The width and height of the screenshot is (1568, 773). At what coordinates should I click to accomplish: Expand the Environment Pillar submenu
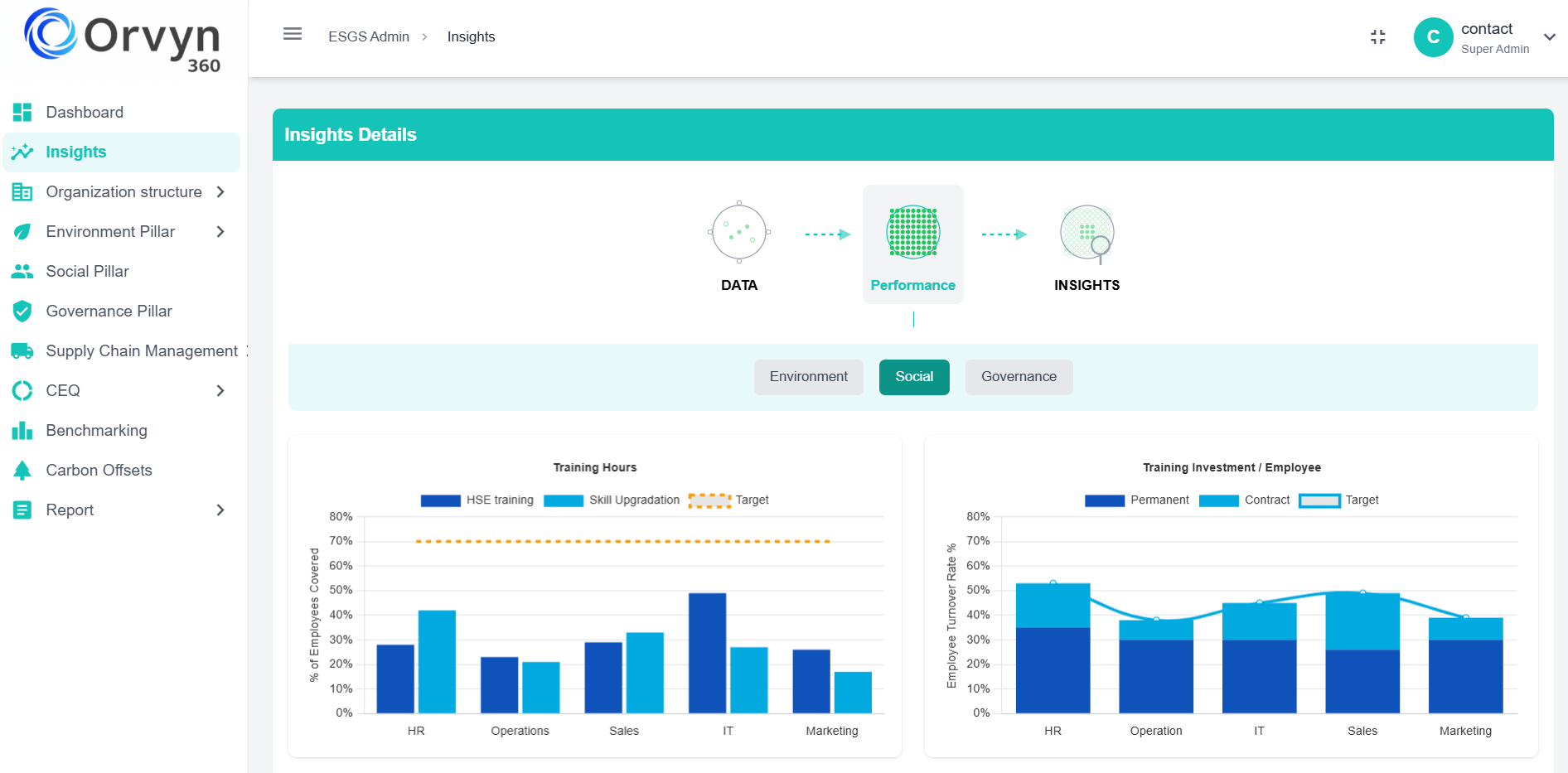[x=220, y=231]
